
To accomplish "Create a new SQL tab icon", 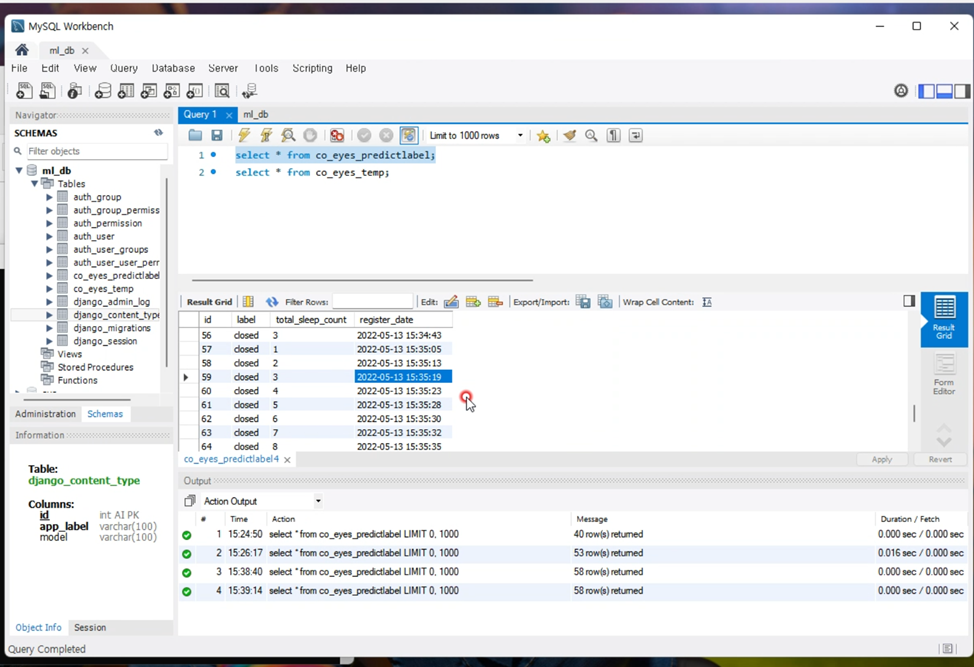I will [24, 91].
